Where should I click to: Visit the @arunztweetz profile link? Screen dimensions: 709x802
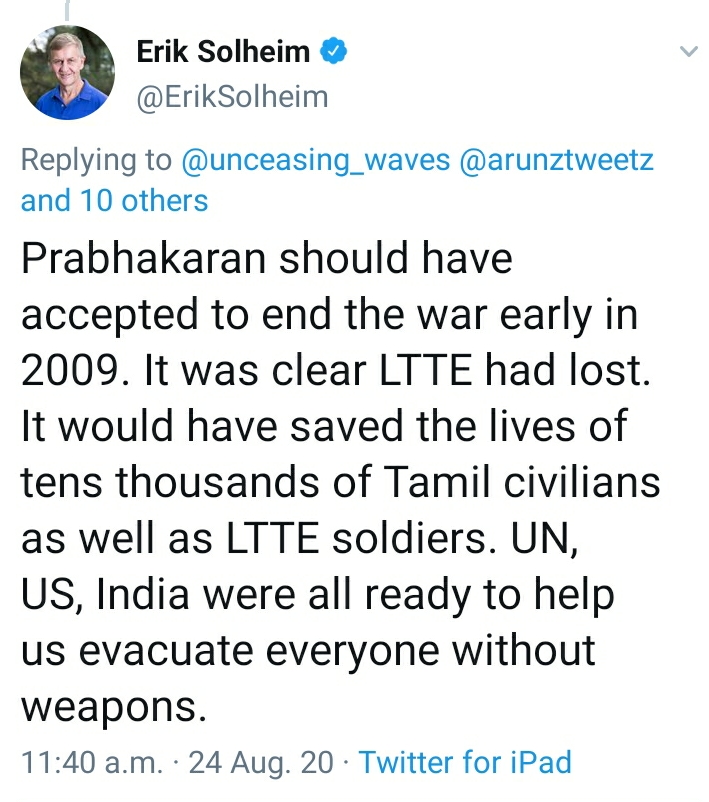point(556,160)
